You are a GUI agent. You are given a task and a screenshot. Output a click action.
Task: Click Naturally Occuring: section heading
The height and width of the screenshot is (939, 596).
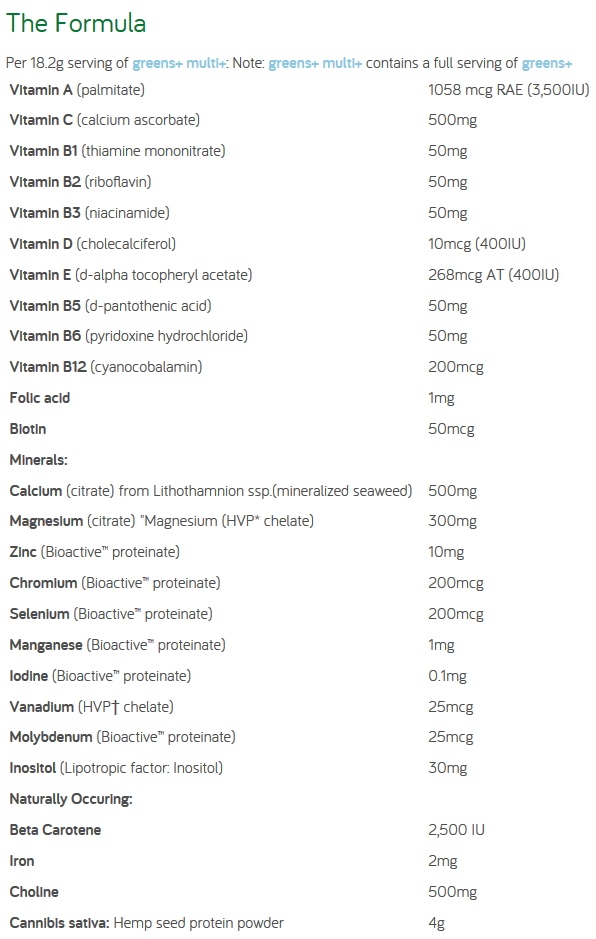71,799
